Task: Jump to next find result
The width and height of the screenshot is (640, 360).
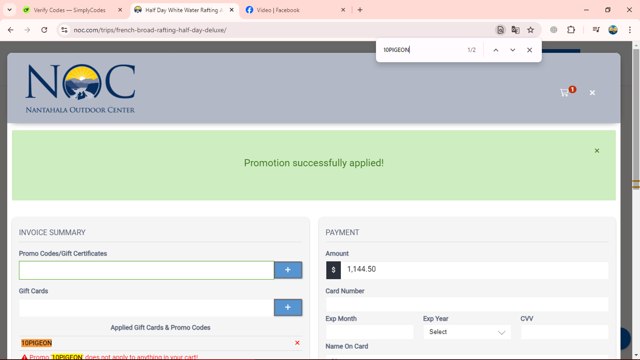Action: 513,50
